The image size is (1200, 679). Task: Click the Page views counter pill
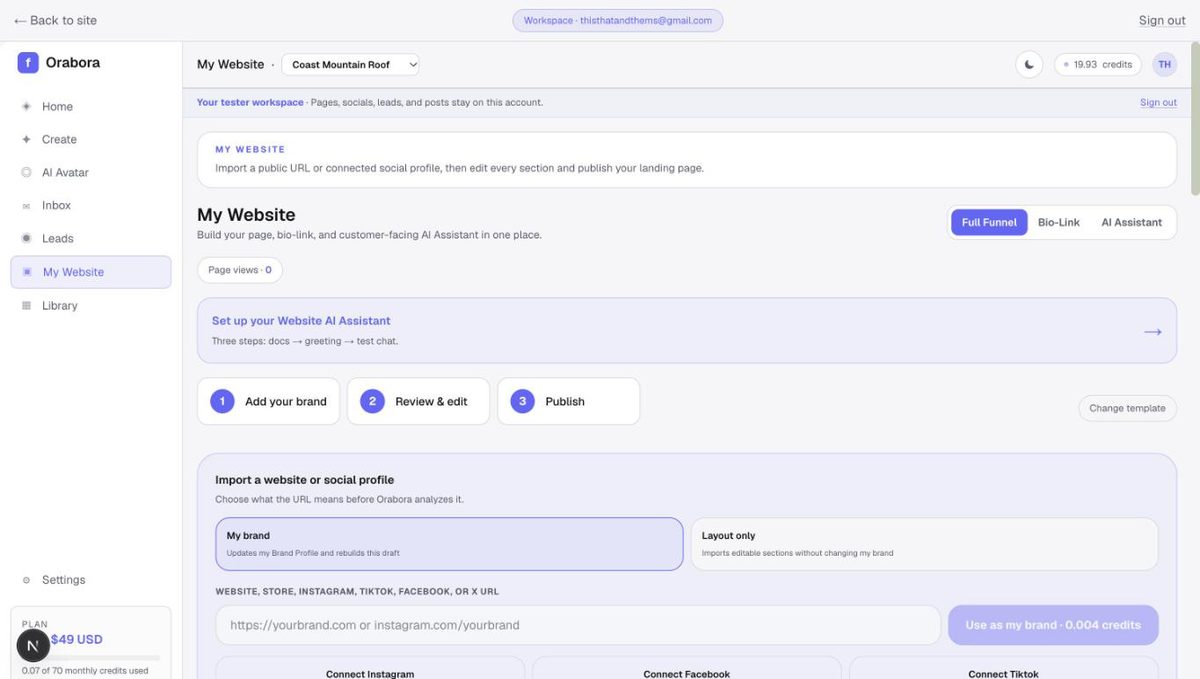point(240,270)
